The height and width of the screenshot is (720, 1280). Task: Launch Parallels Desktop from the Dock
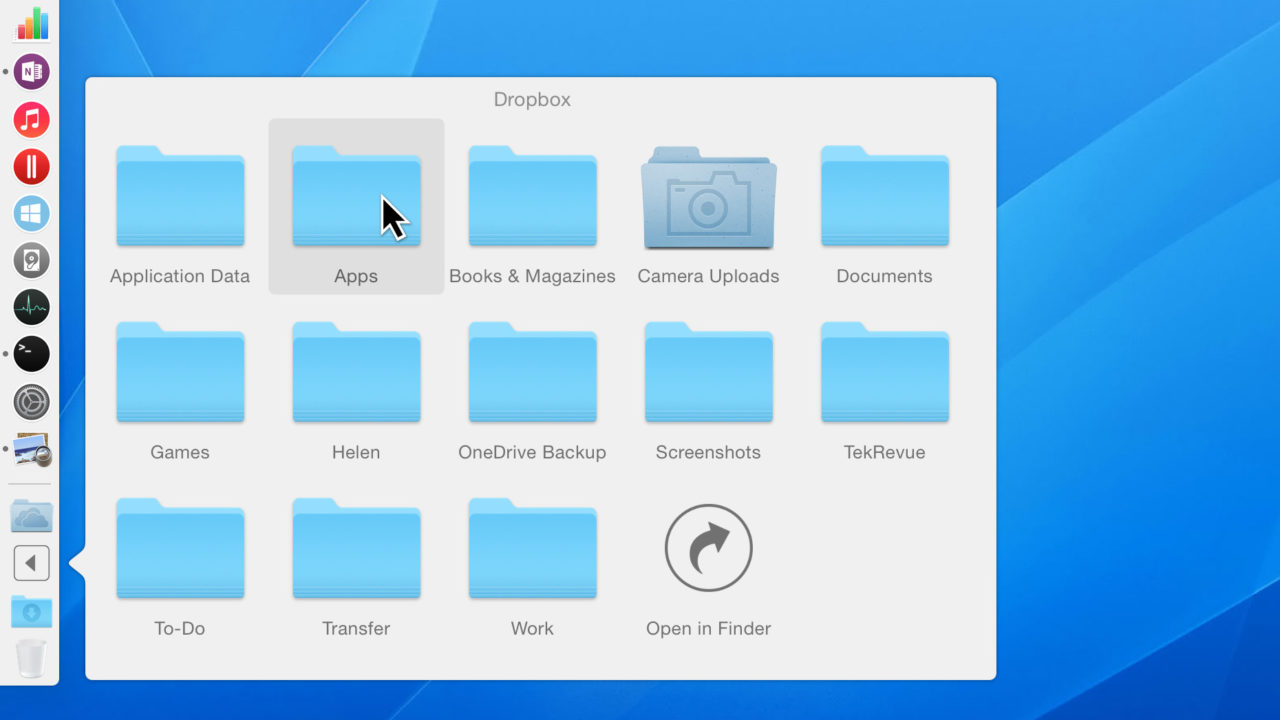tap(32, 166)
